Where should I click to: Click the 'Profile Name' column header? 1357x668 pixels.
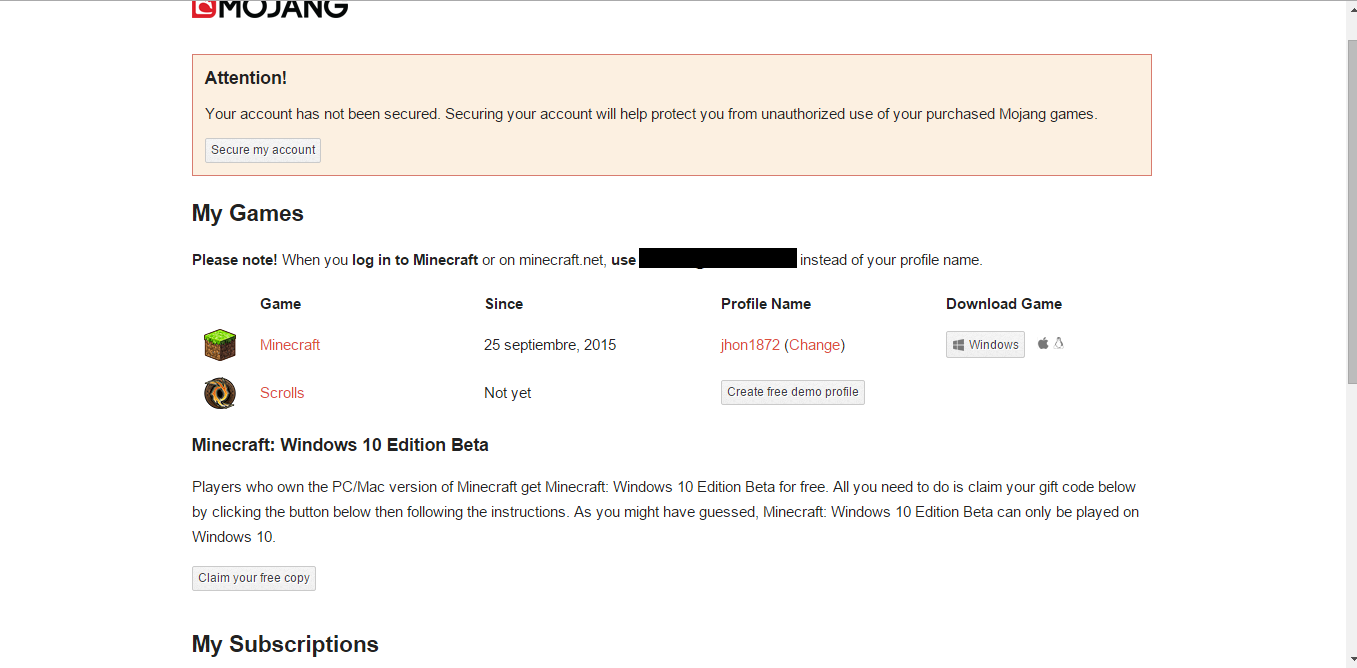tap(766, 304)
